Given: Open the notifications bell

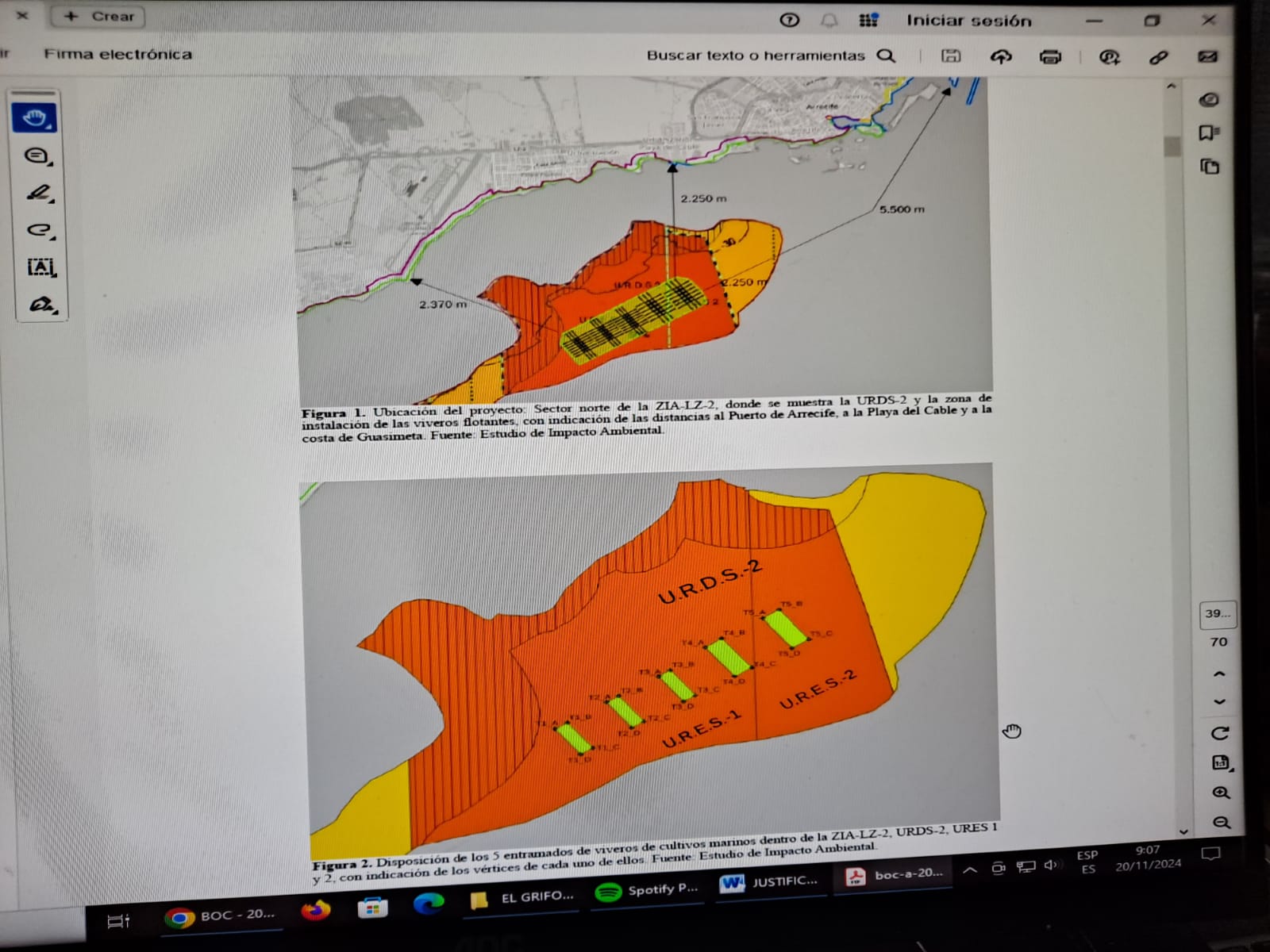Looking at the screenshot, I should (x=829, y=21).
